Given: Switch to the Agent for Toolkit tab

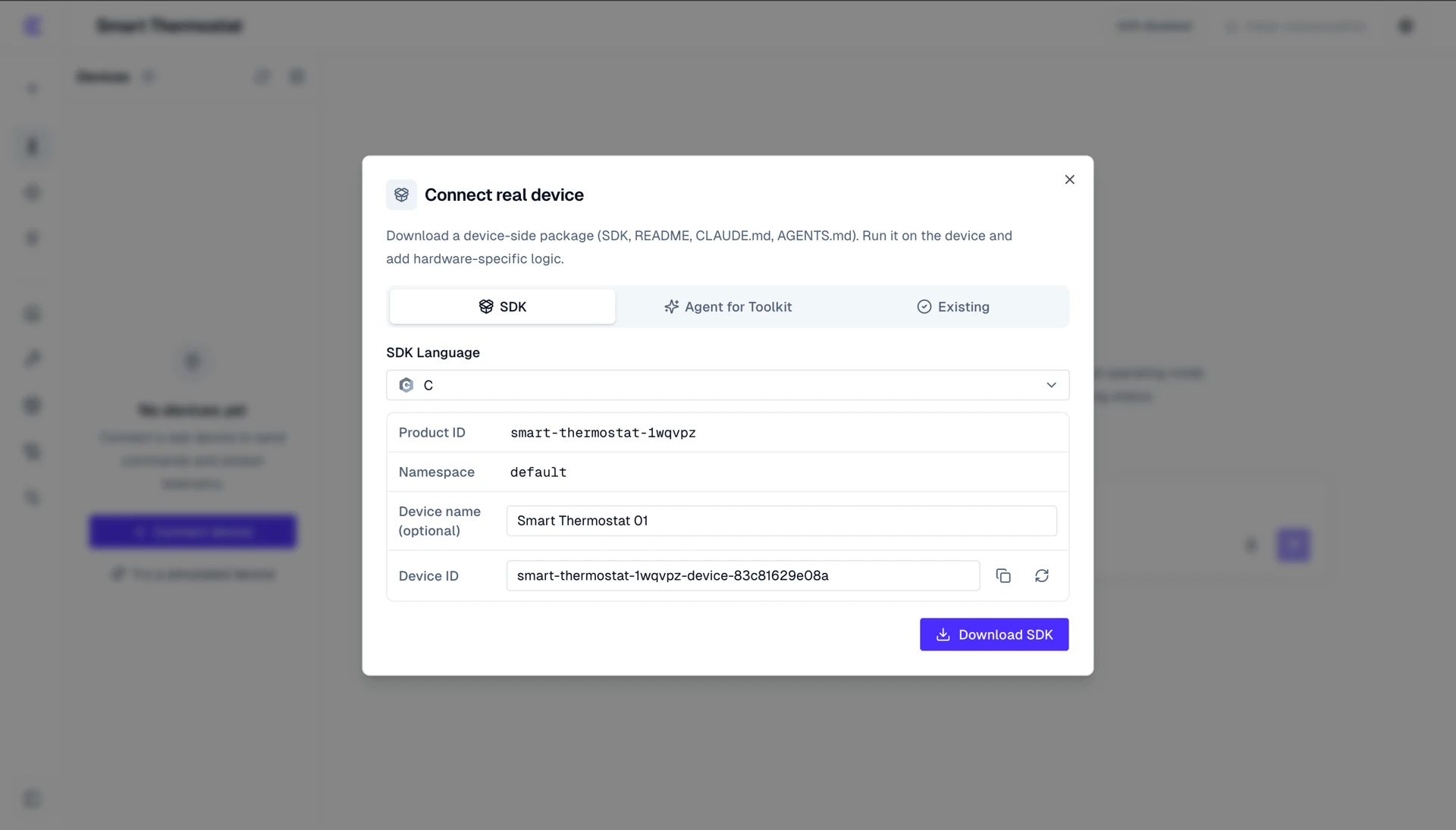Looking at the screenshot, I should click(x=728, y=307).
